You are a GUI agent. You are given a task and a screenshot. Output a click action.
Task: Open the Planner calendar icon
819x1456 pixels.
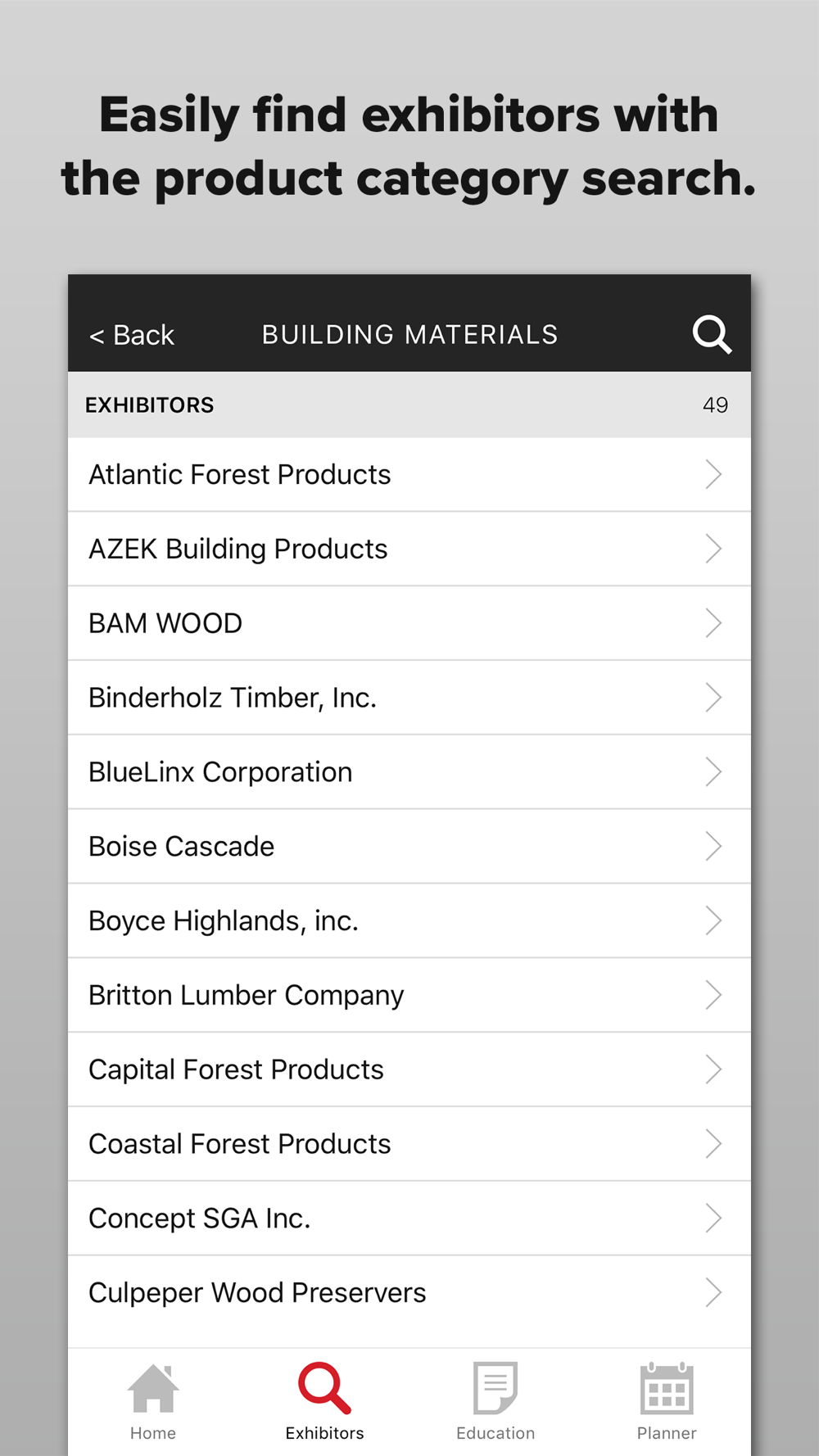coord(667,1388)
